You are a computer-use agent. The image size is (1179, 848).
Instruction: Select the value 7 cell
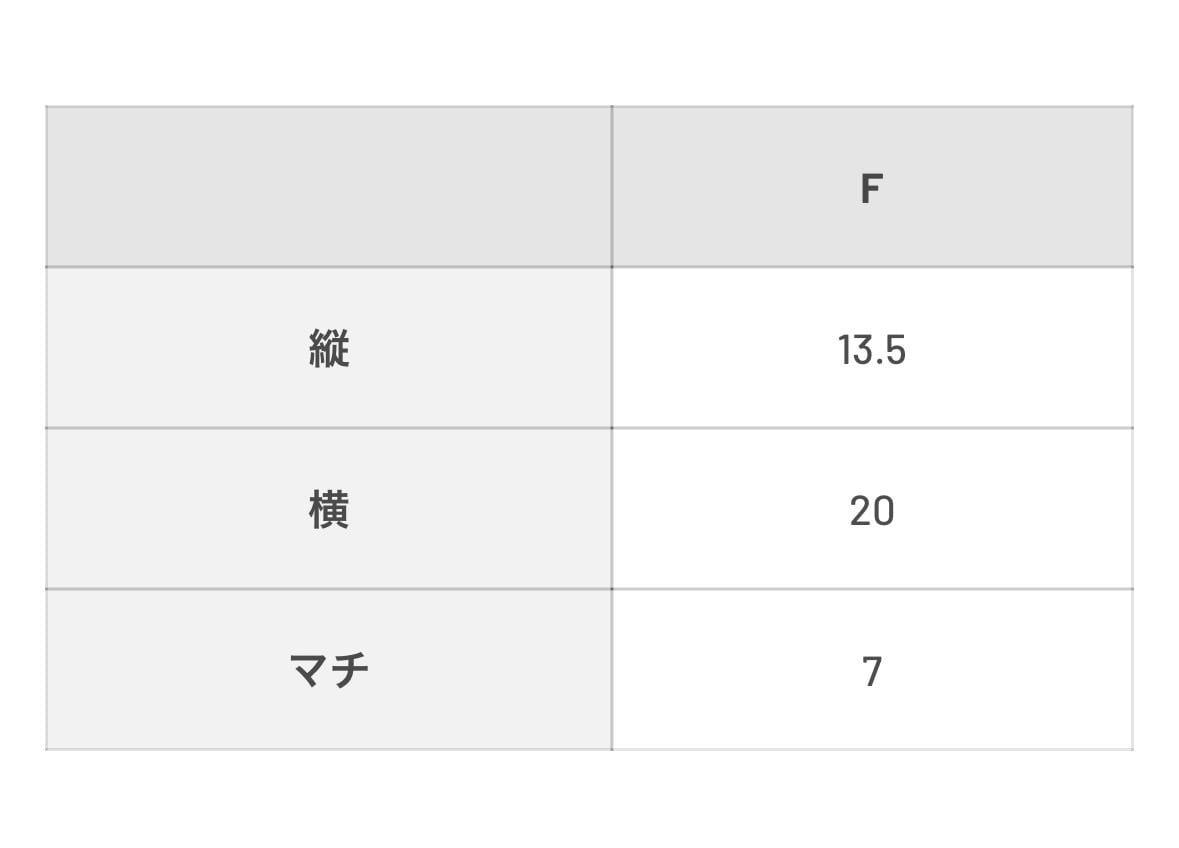point(871,670)
